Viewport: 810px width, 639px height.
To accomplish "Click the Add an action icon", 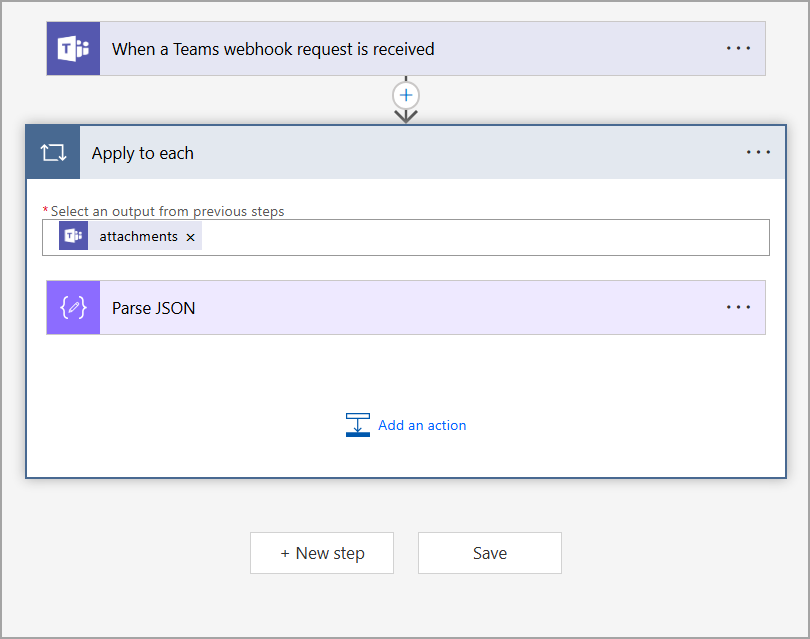I will click(357, 425).
